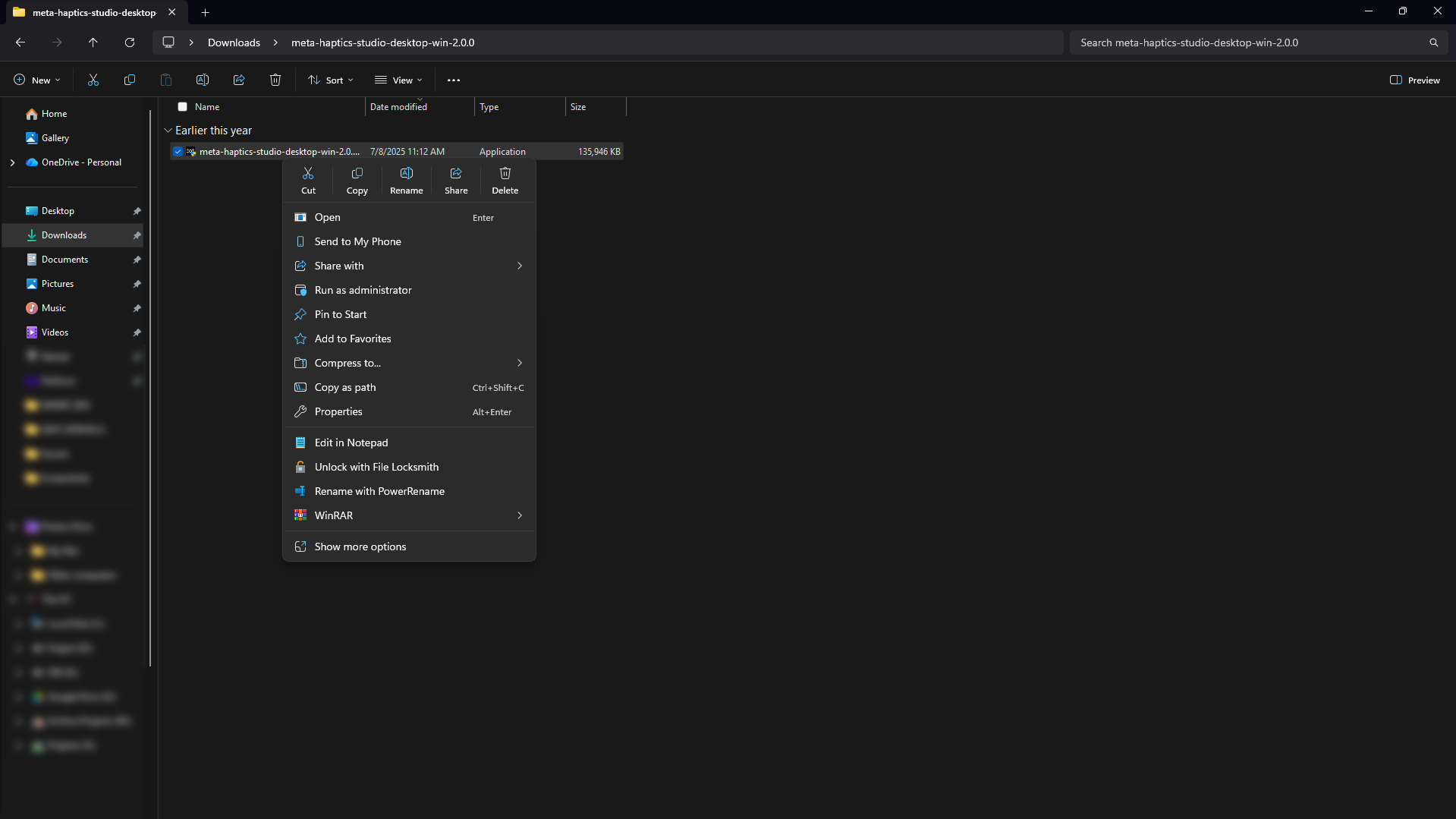Image resolution: width=1456 pixels, height=819 pixels.
Task: Select Copy as path menu entry
Action: (x=410, y=387)
